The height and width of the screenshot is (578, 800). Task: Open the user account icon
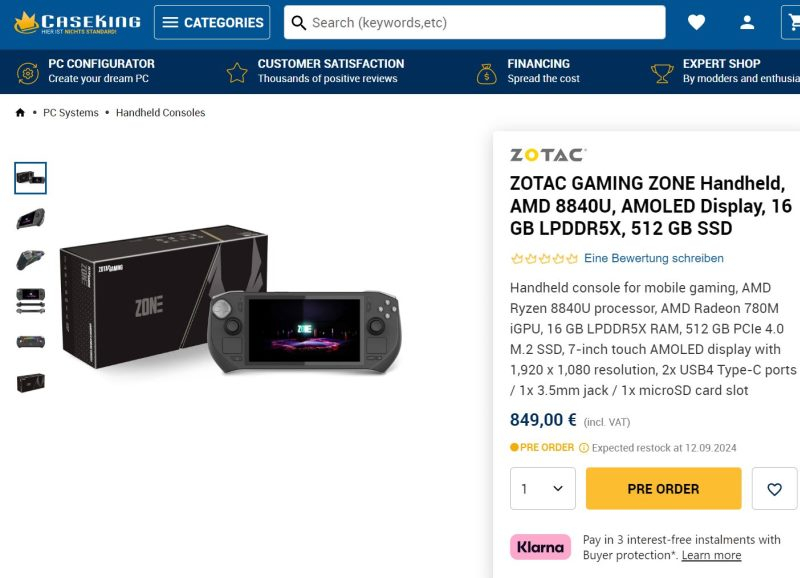[x=747, y=22]
